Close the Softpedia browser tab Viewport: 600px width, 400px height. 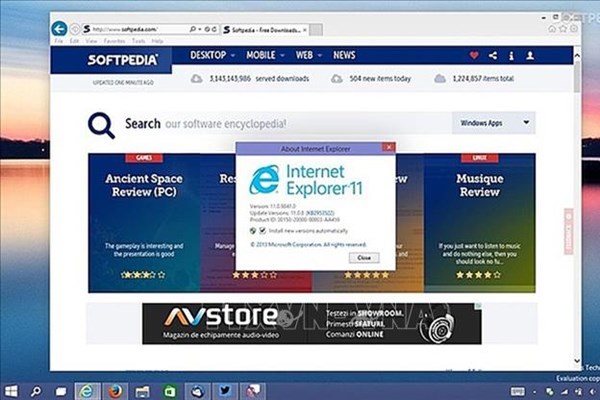click(x=305, y=29)
